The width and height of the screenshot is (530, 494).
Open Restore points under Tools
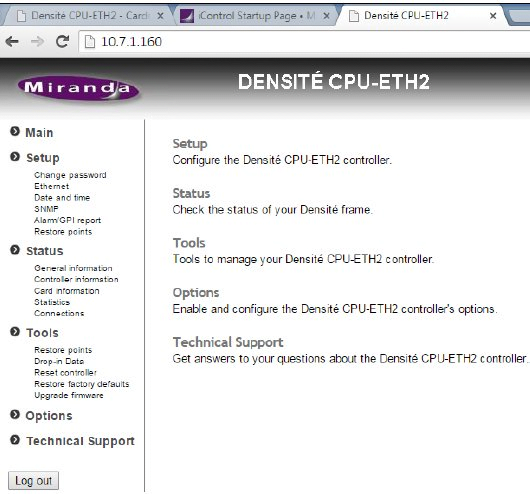tap(63, 350)
